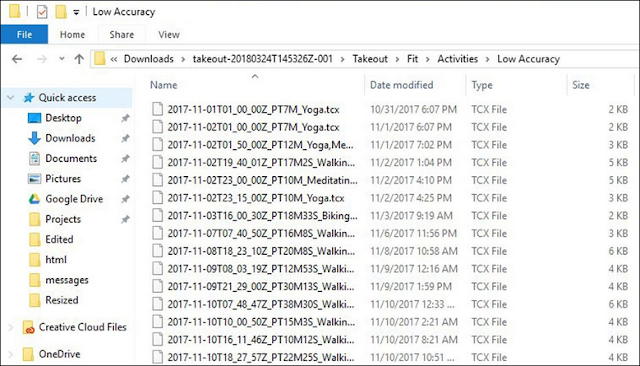Open the recent locations dropdown arrow
The image size is (640, 366).
62,59
